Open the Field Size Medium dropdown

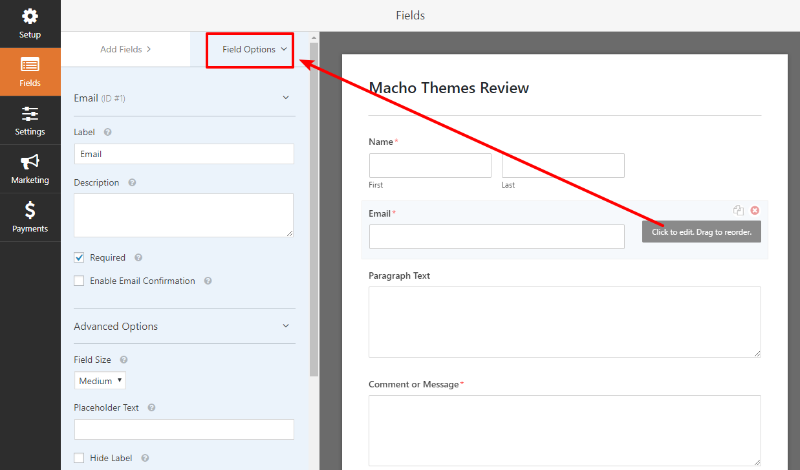pyautogui.click(x=100, y=381)
